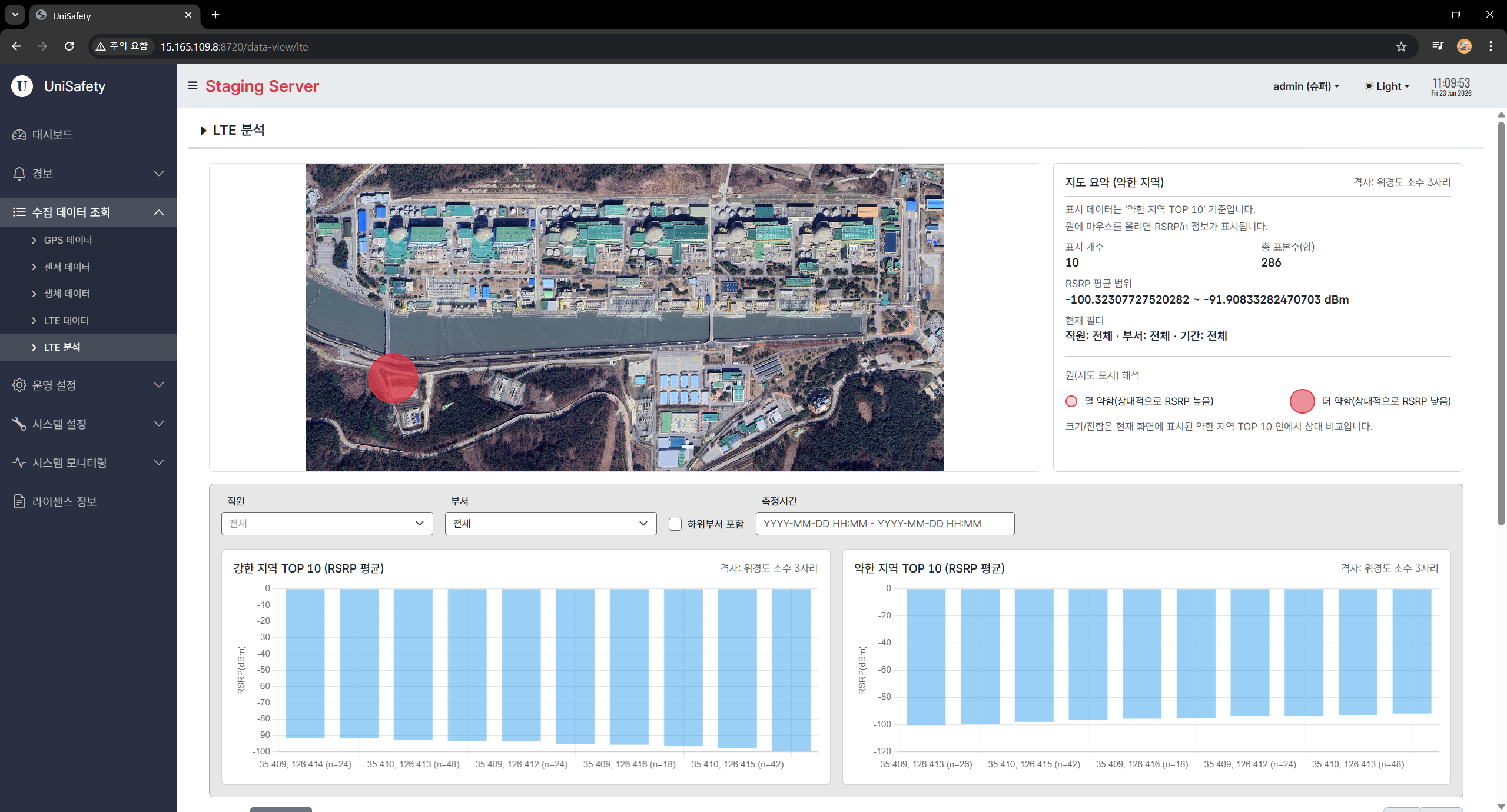Open the 부서 dropdown
Viewport: 1507px width, 812px height.
click(x=551, y=524)
